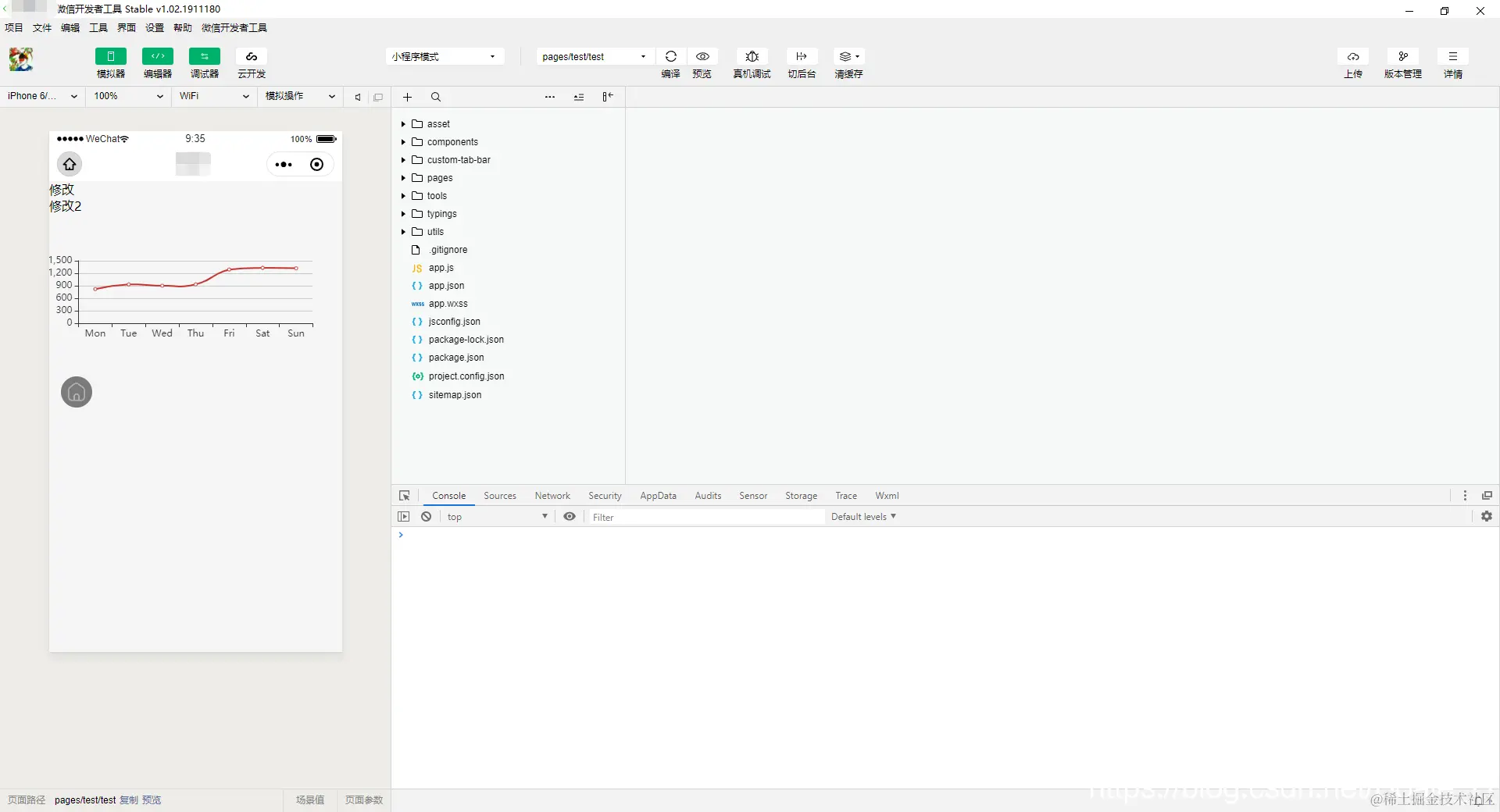Viewport: 1500px width, 812px height.
Task: Open the mini program mode dropdown
Action: (x=445, y=56)
